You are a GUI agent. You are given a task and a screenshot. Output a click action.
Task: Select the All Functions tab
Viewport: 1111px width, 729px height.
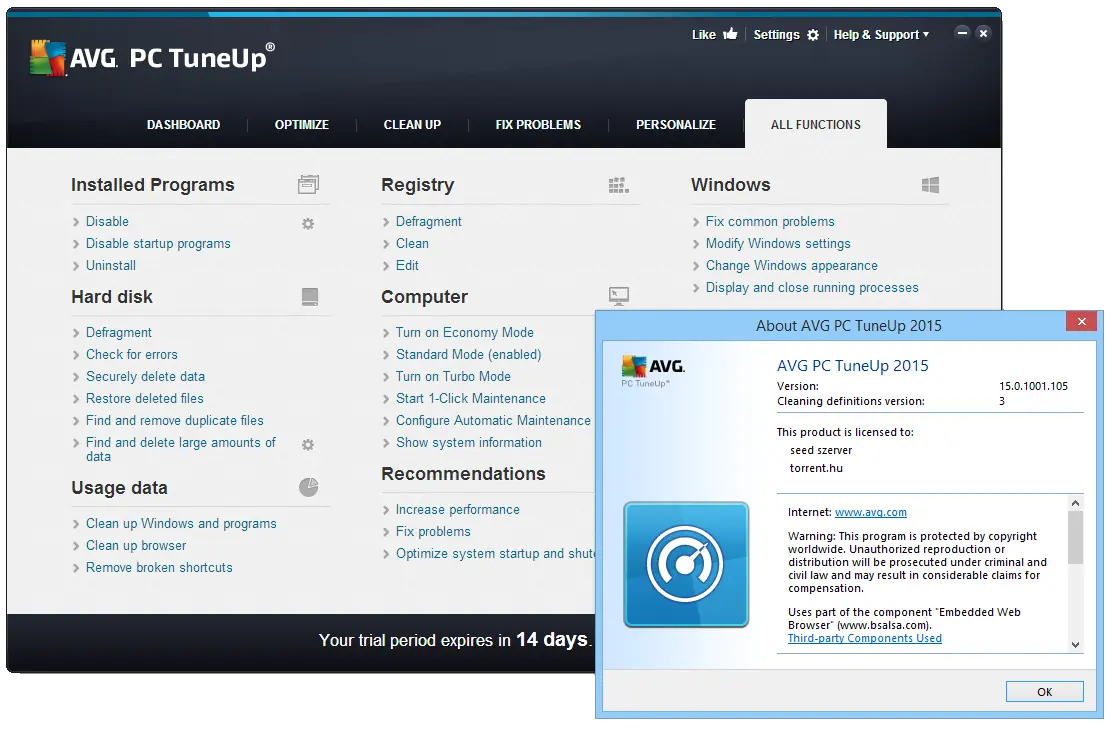point(816,124)
